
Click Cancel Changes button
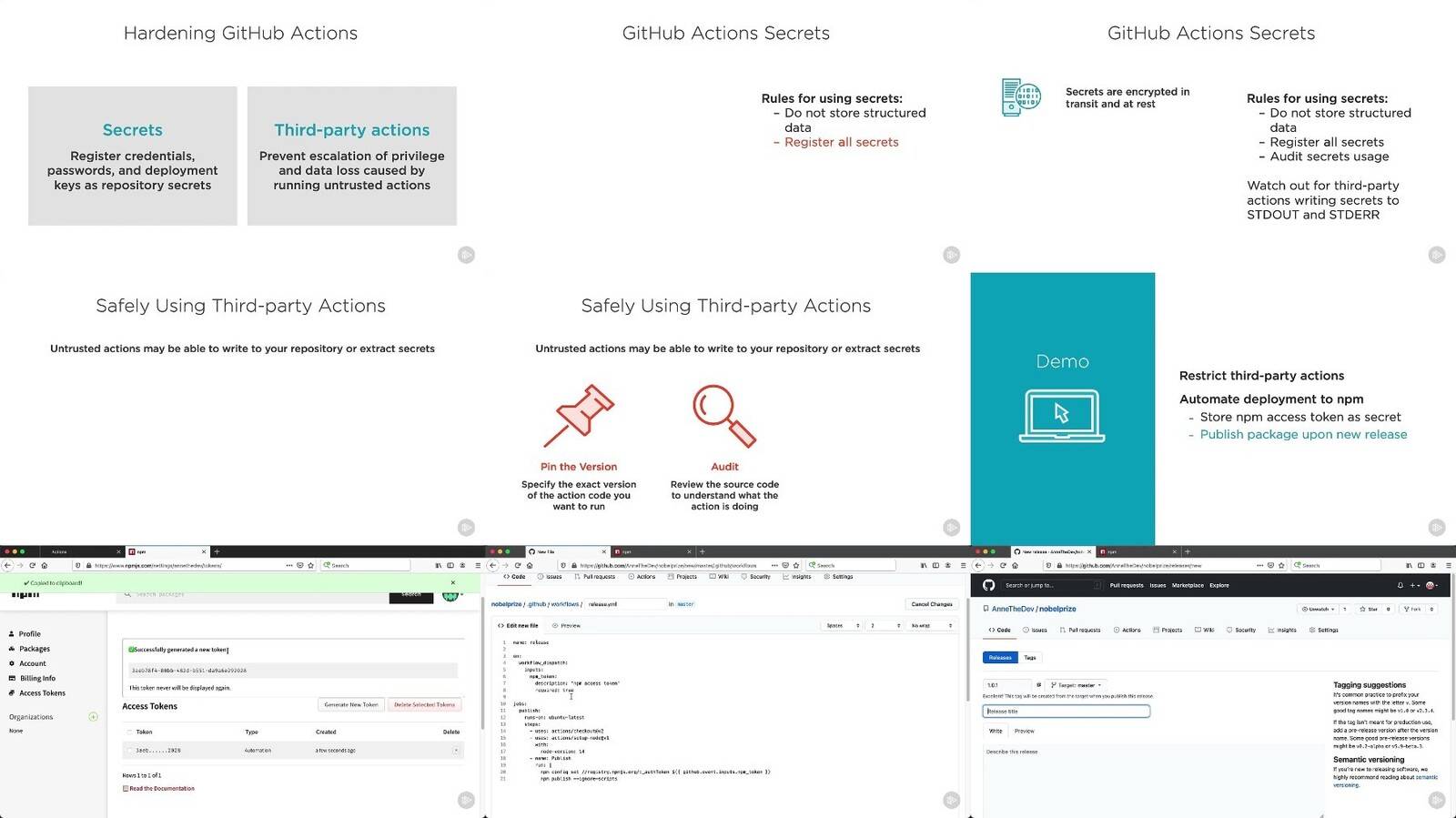click(x=932, y=604)
